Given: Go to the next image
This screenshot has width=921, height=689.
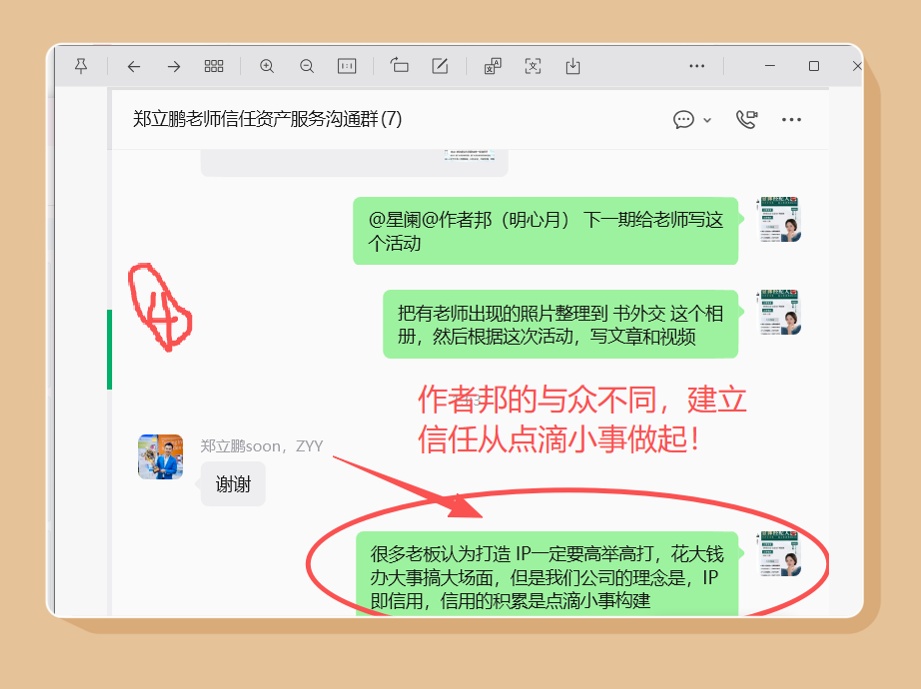Looking at the screenshot, I should coord(174,66).
